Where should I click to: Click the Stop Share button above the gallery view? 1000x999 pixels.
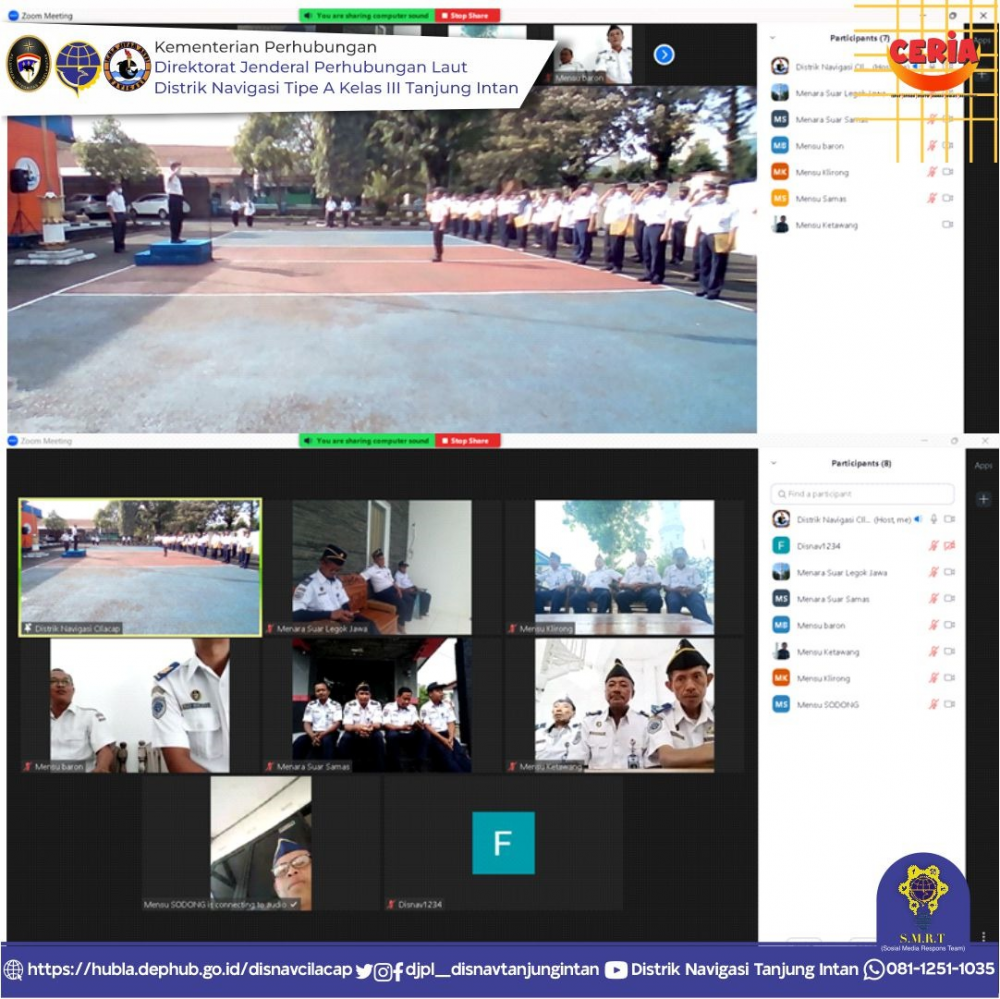[x=467, y=441]
